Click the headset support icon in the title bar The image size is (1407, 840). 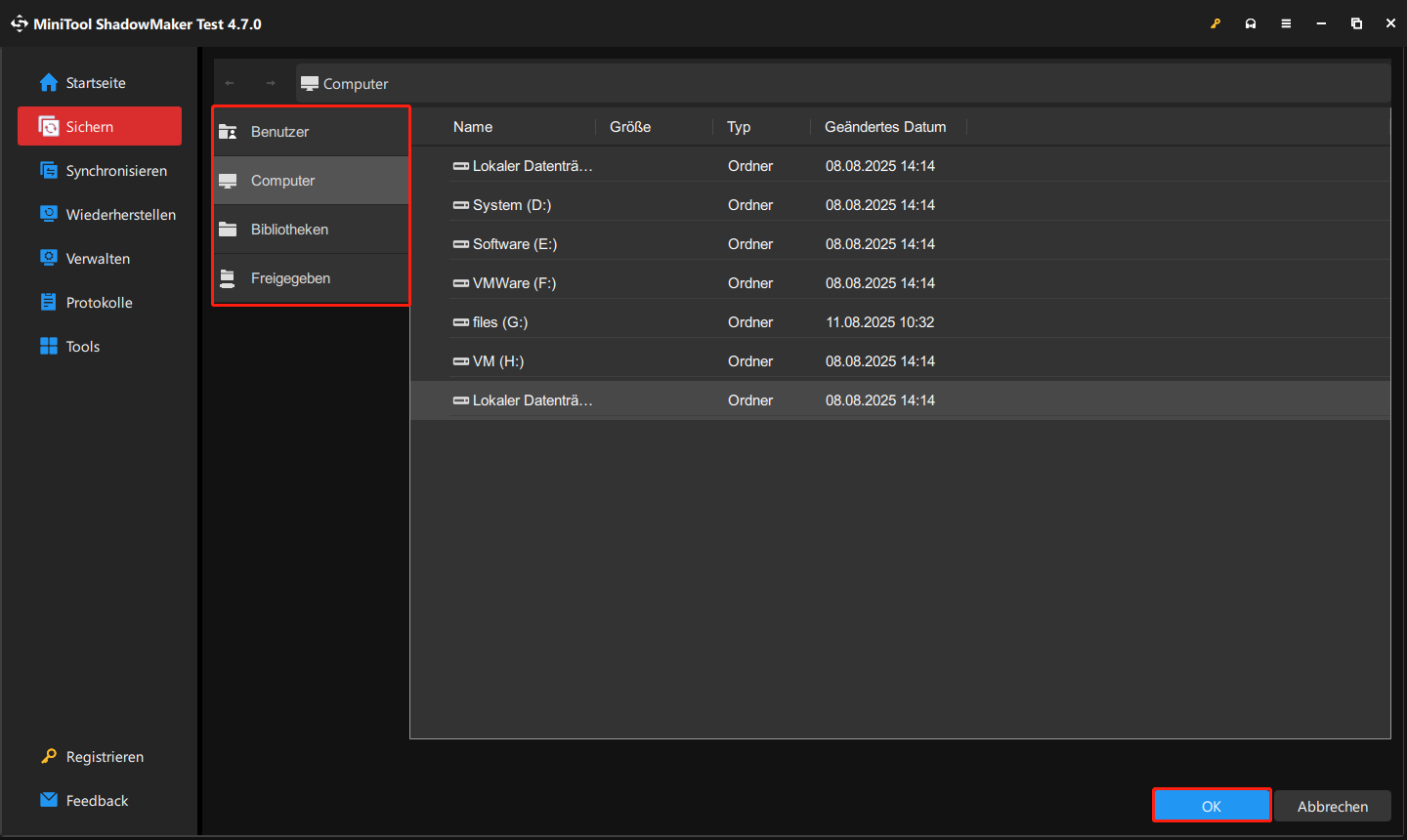coord(1251,23)
